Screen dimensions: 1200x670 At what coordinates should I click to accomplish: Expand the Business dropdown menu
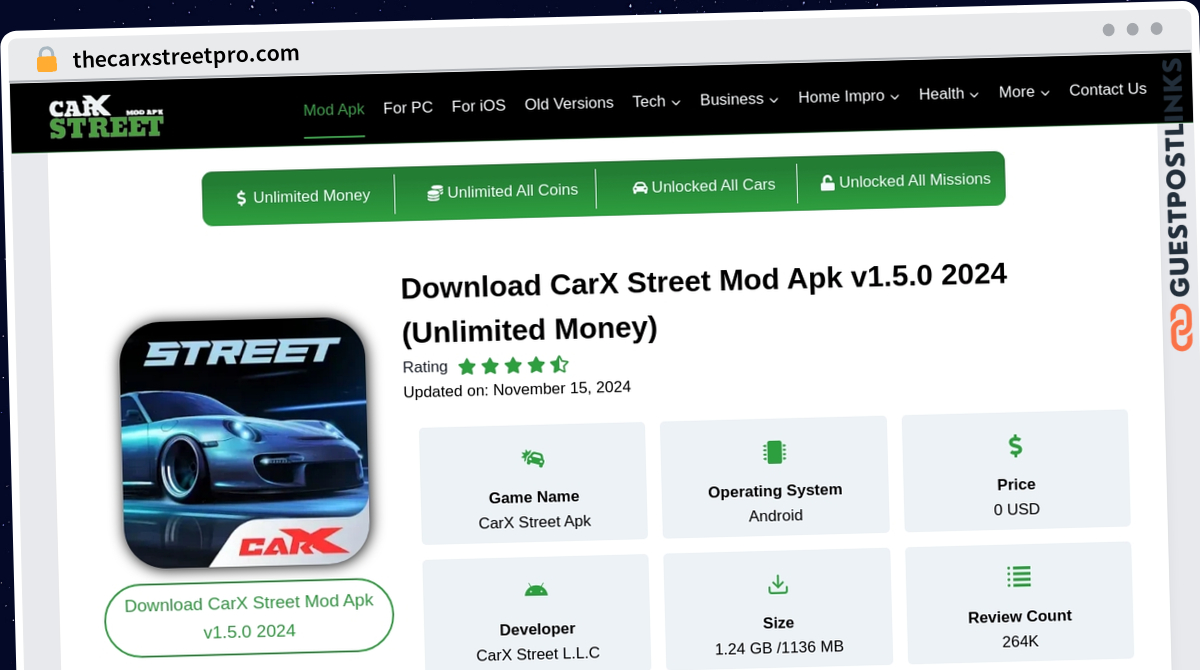739,99
